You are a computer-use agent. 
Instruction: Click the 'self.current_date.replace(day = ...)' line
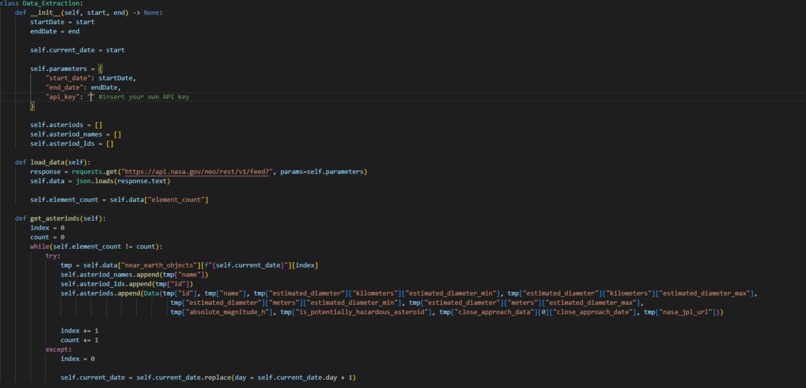pyautogui.click(x=208, y=378)
